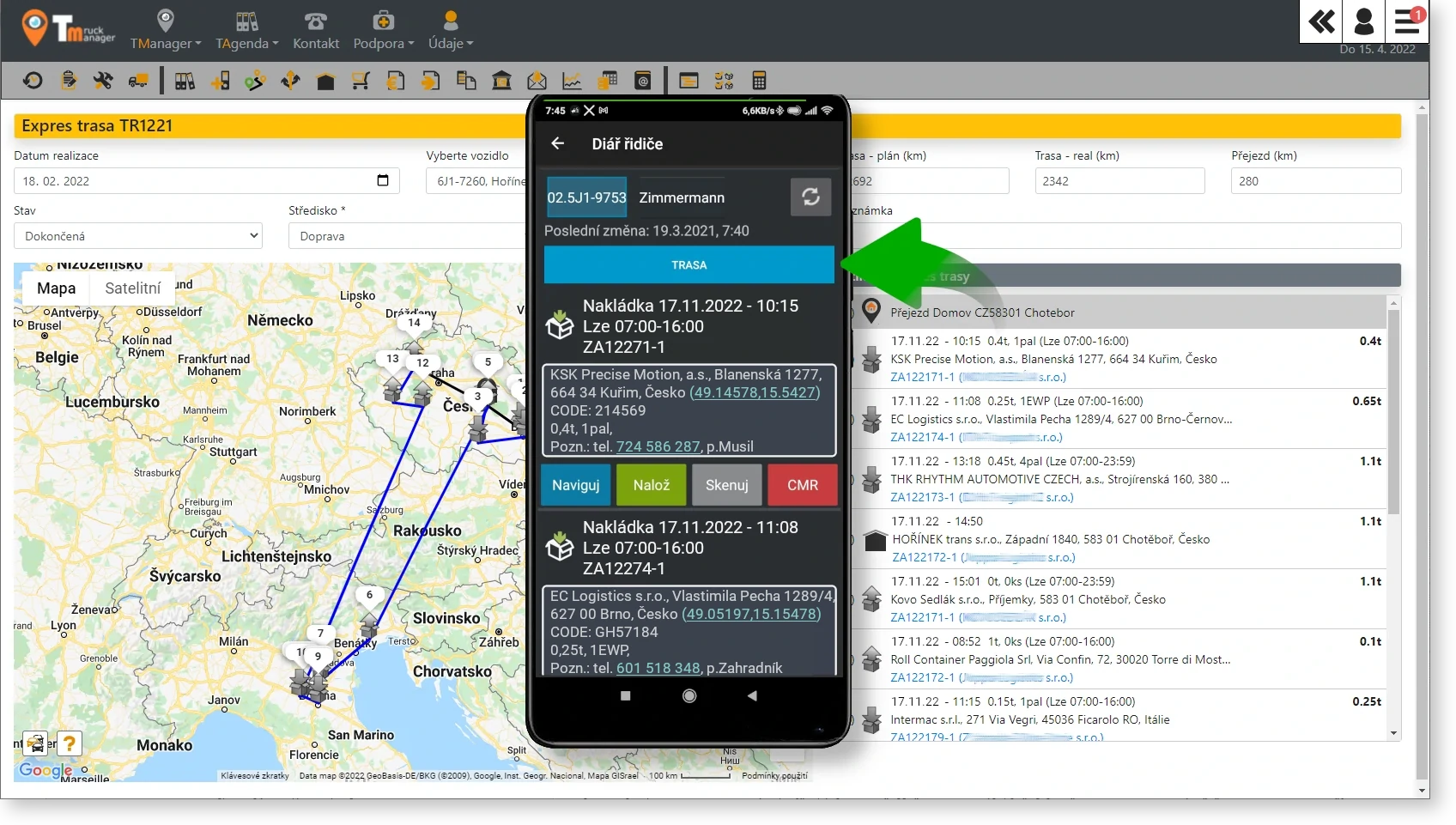Image resolution: width=1456 pixels, height=825 pixels.
Task: Tap the Android home circle button
Action: coord(689,696)
